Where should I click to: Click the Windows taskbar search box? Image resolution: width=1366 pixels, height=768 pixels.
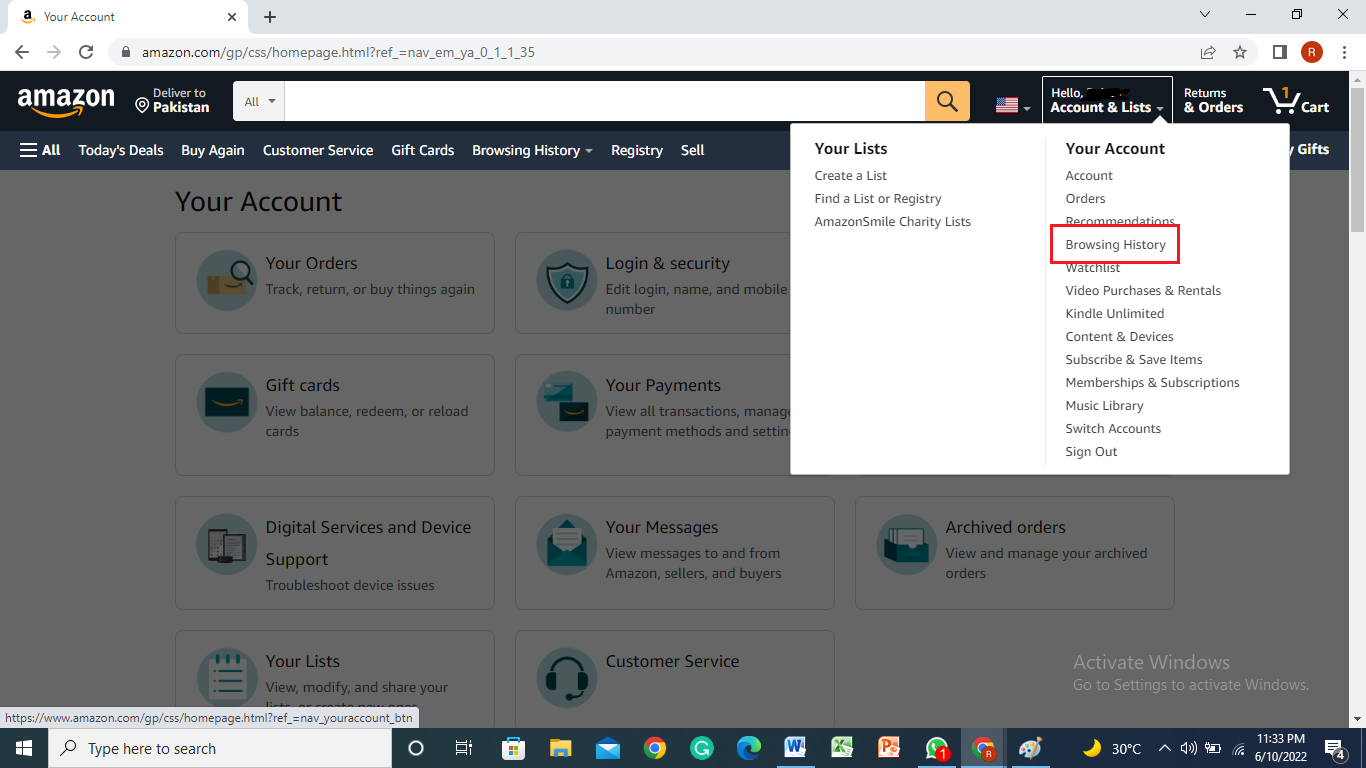[x=219, y=748]
